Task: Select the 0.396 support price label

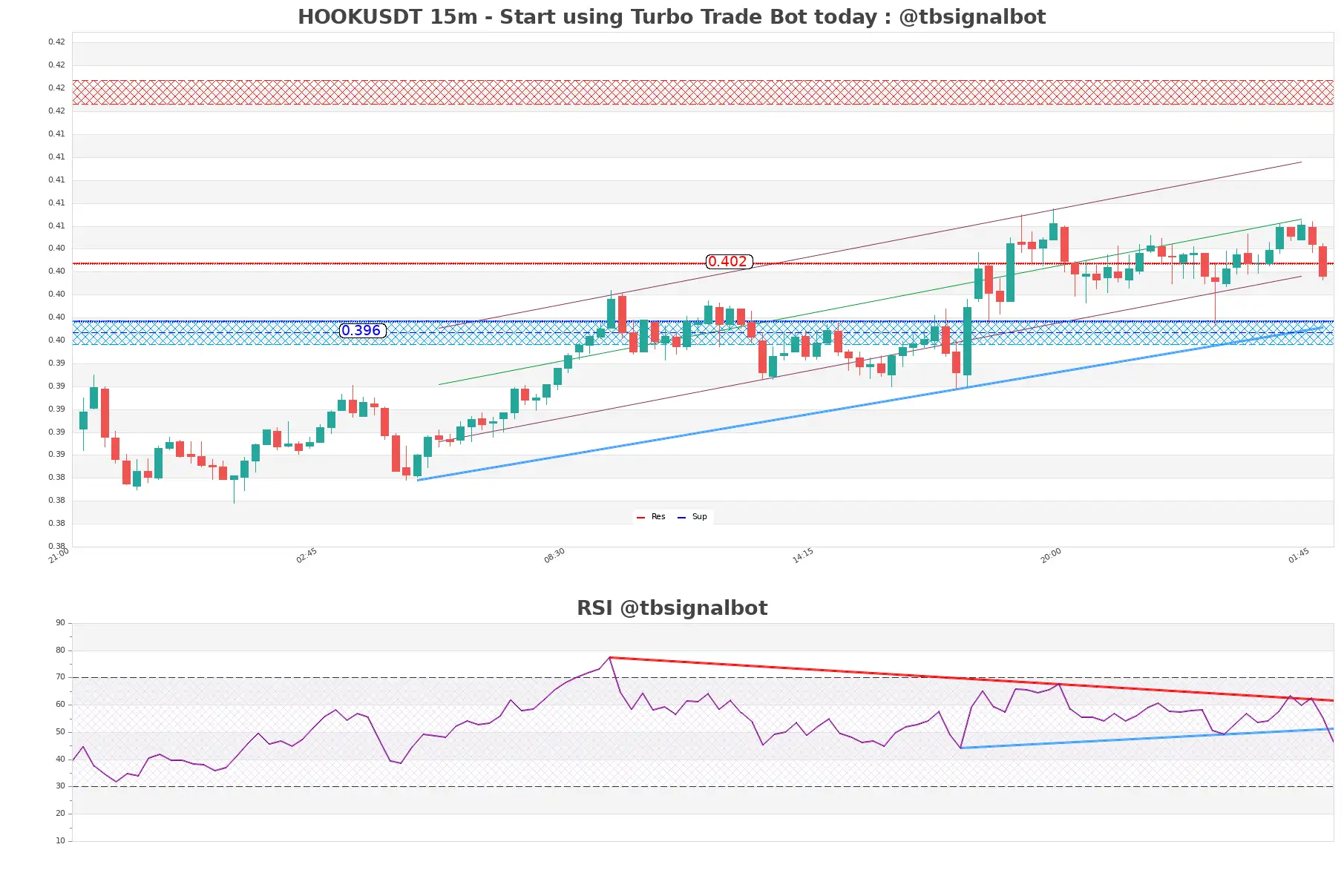Action: point(362,331)
